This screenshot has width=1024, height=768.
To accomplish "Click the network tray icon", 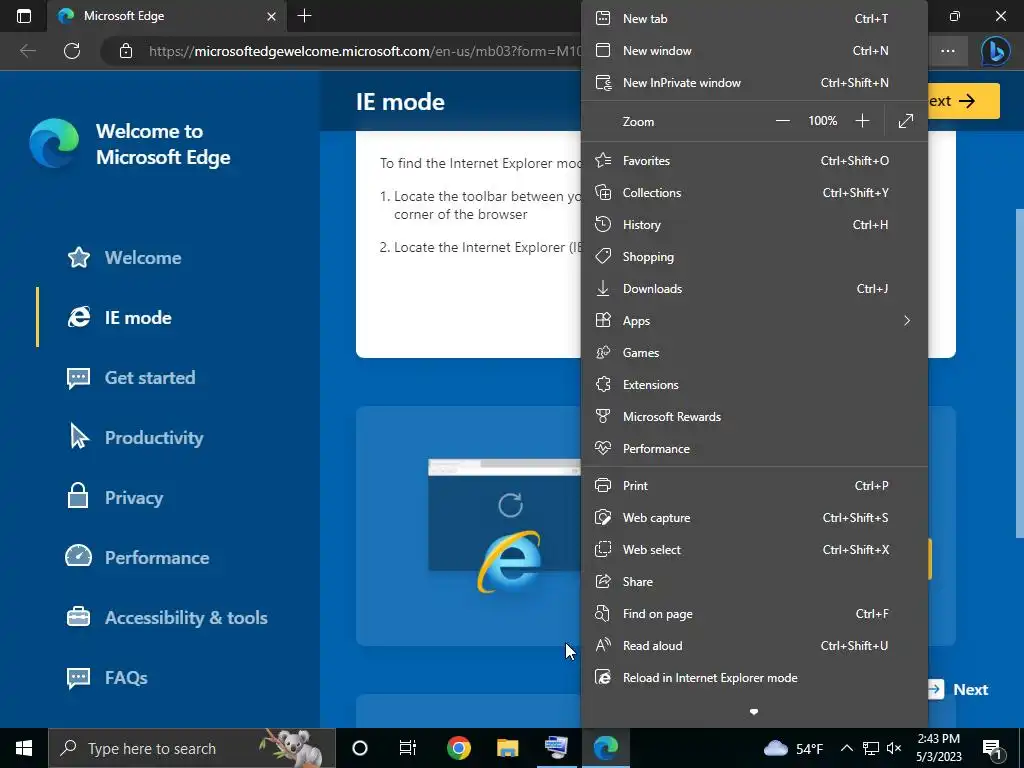I will 871,748.
